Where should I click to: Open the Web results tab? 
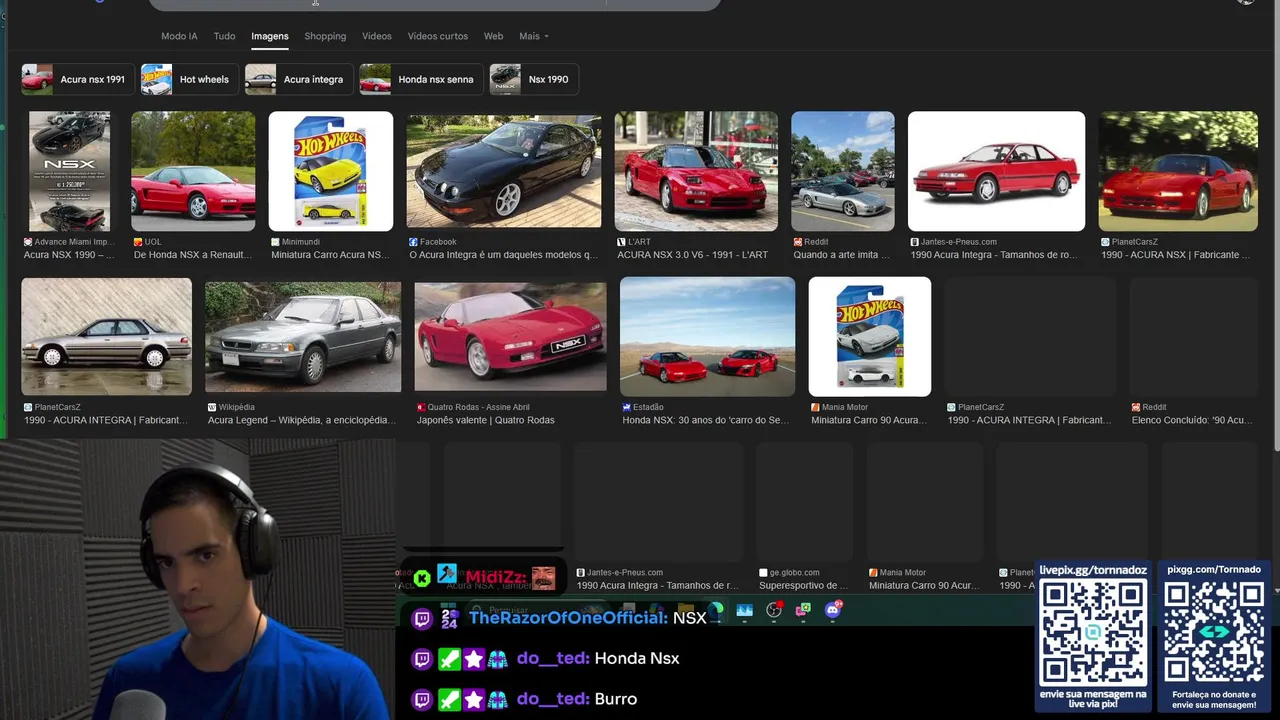pyautogui.click(x=493, y=36)
